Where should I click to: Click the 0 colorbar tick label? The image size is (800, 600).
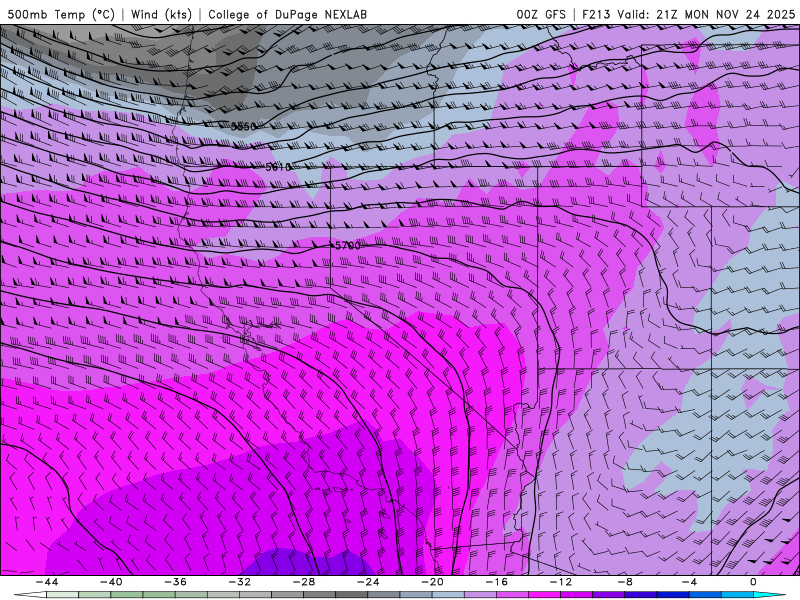point(754,582)
